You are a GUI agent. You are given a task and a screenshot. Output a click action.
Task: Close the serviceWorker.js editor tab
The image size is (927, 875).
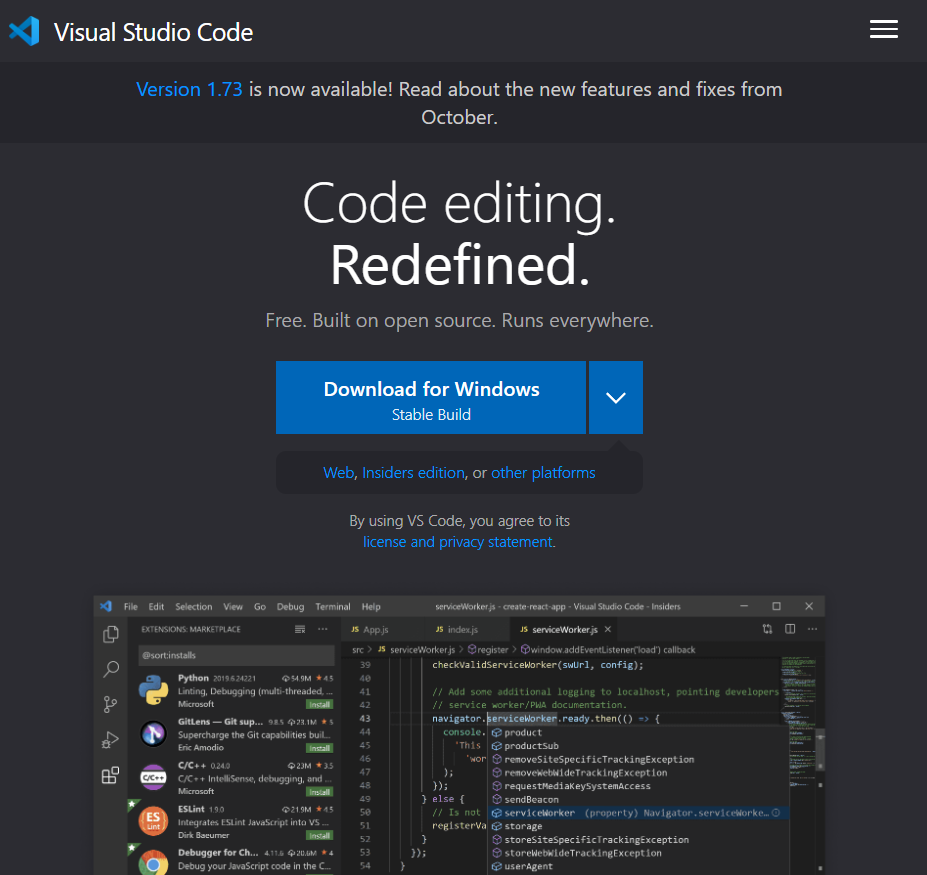coord(608,630)
